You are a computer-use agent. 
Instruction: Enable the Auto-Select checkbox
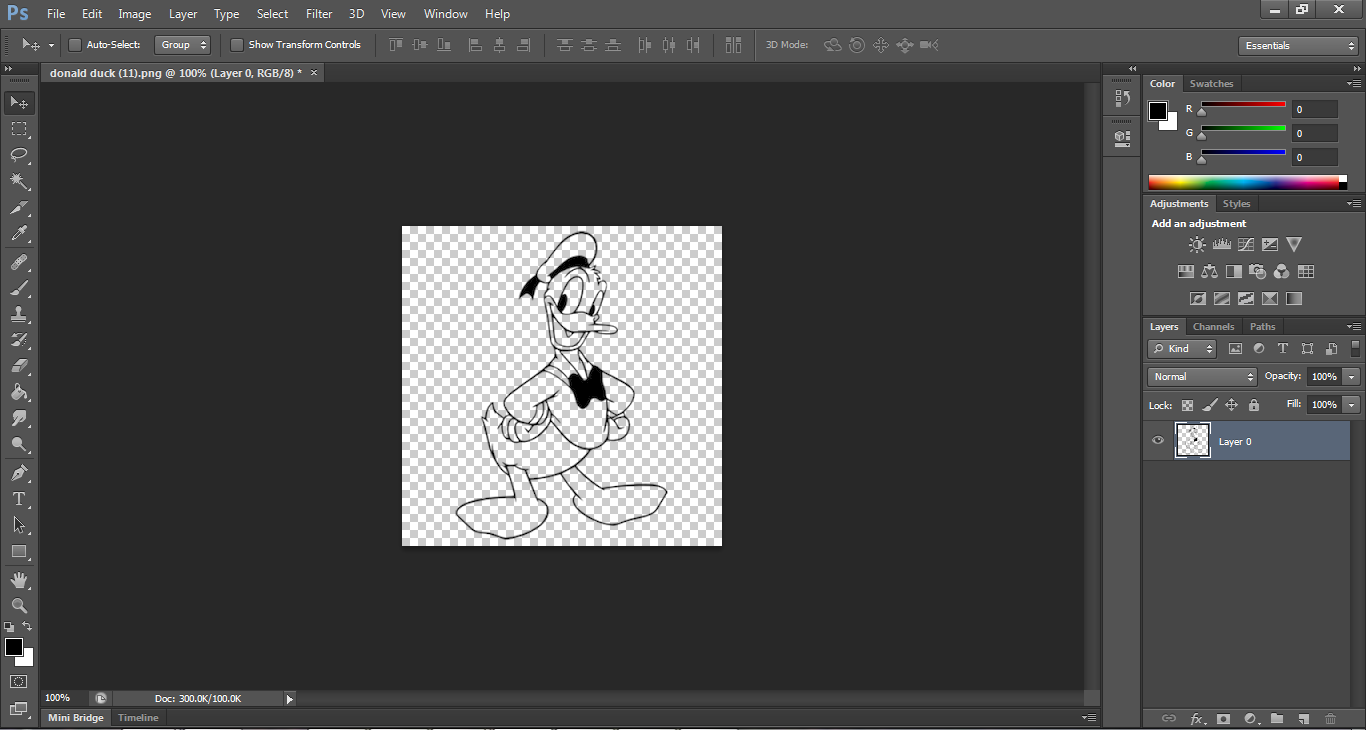point(74,45)
